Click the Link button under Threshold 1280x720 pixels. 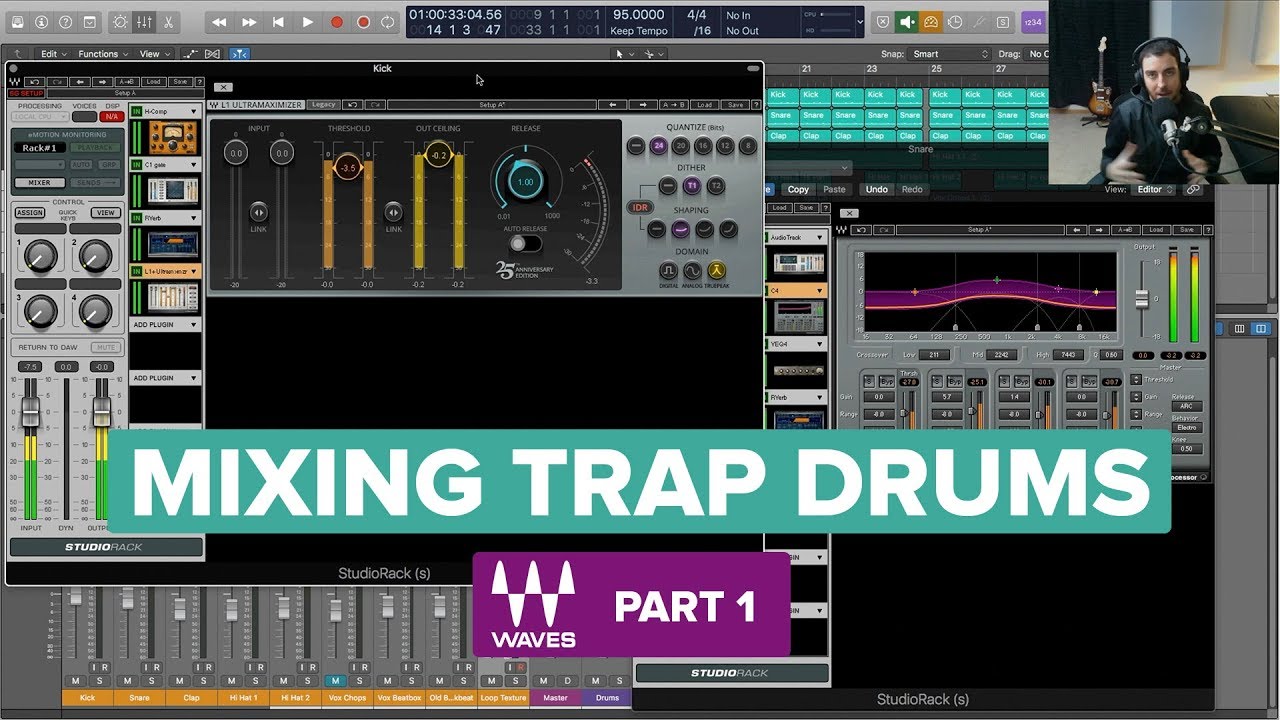click(x=393, y=212)
